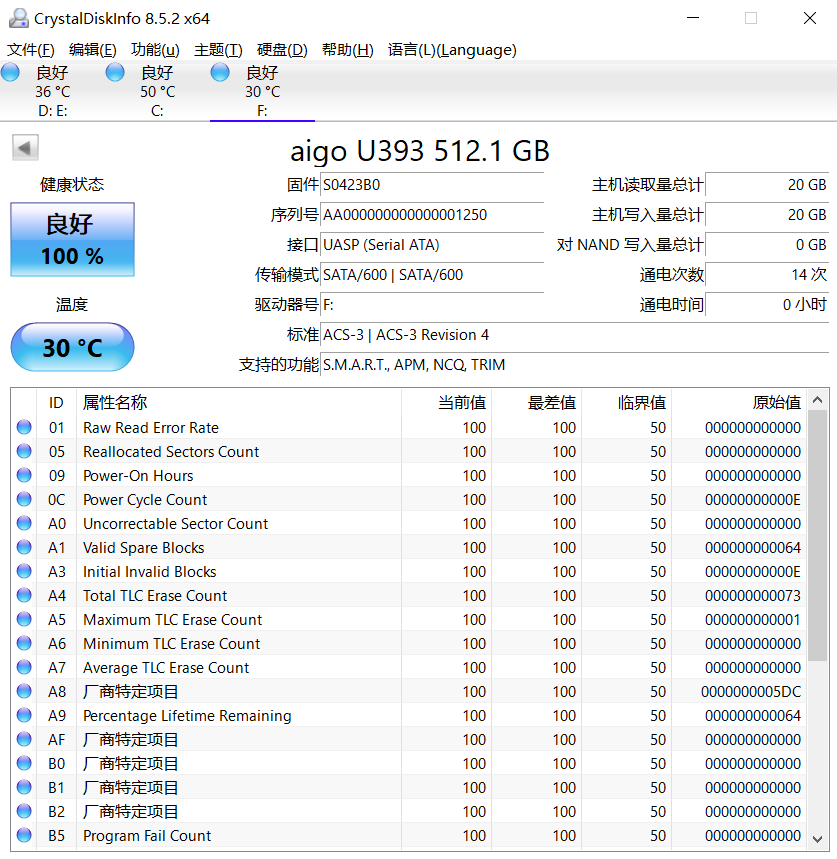Click the supported features field S.M.A.R.T., APM, NCQ, TRIM
Screen dimensions: 837x859
[x=575, y=365]
